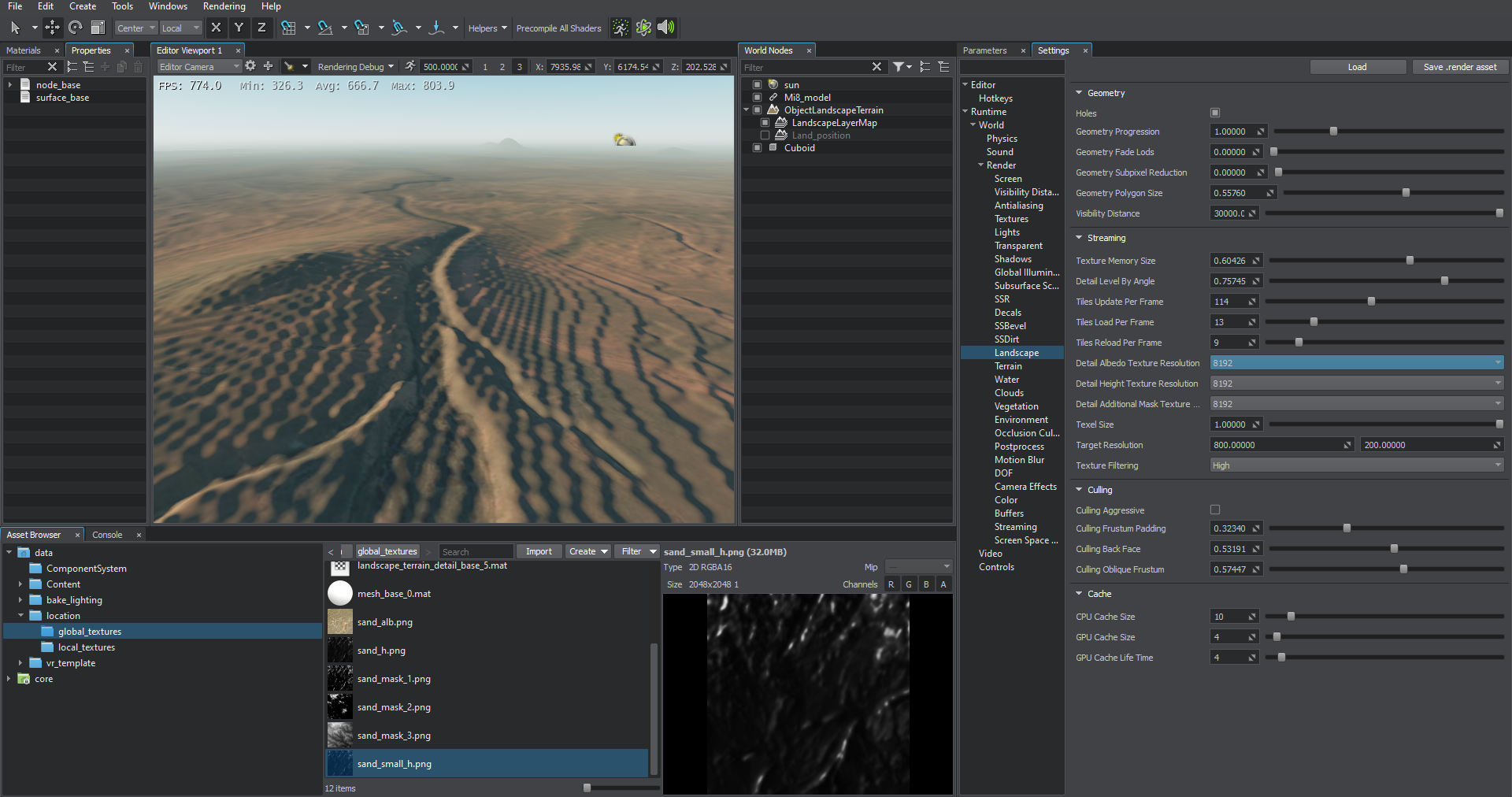
Task: Click the drop to ground icon
Action: (436, 28)
